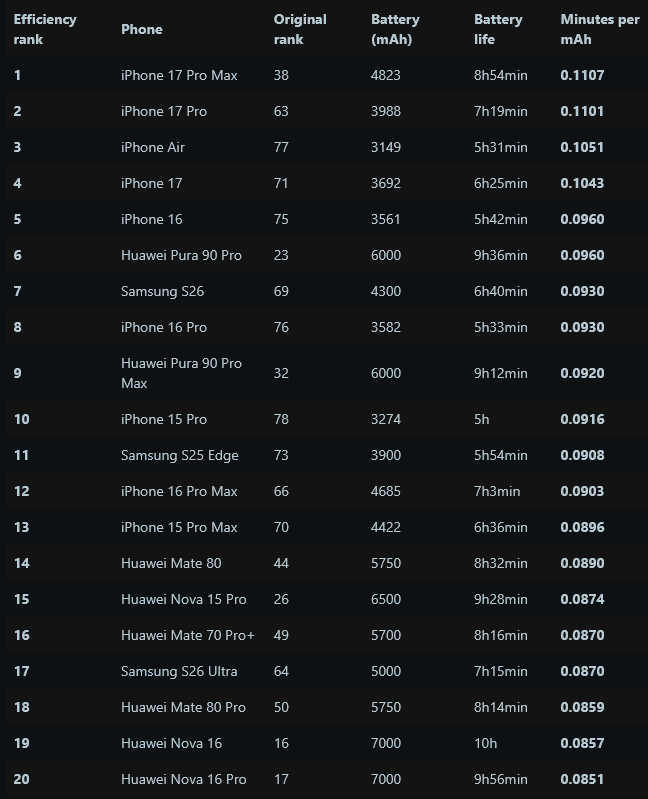Click the Efficiency rank column header
The image size is (648, 799).
click(x=45, y=29)
